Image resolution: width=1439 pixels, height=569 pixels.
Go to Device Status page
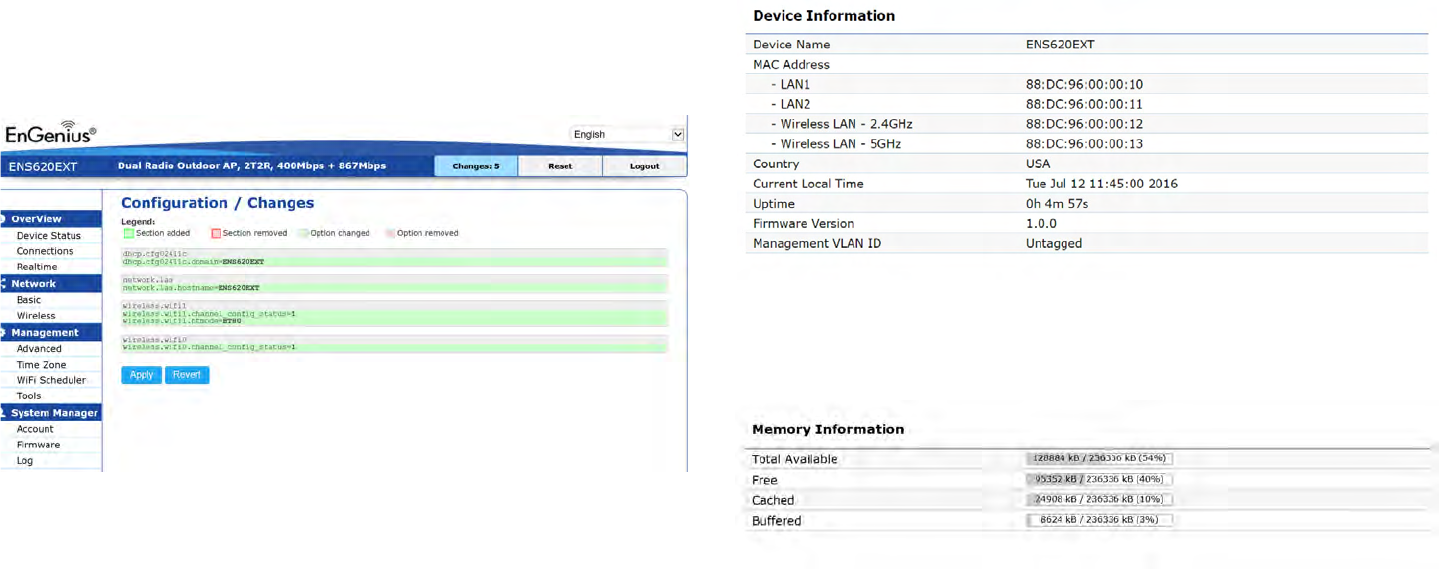coord(49,236)
